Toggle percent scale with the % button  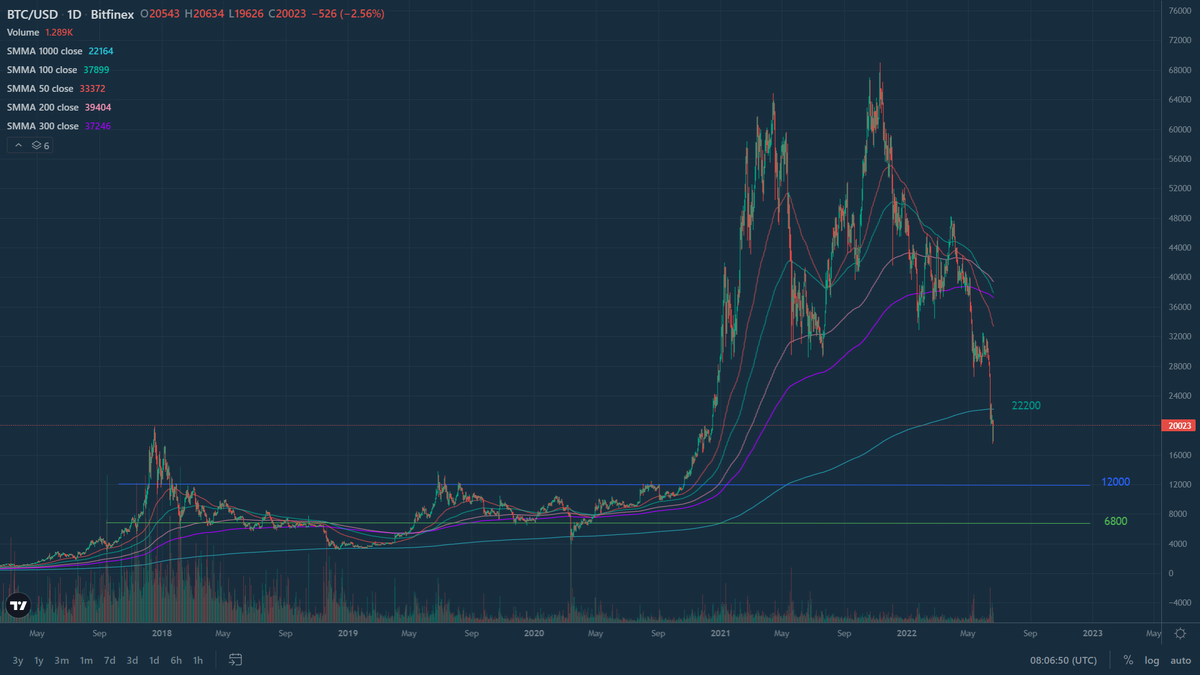click(1128, 661)
